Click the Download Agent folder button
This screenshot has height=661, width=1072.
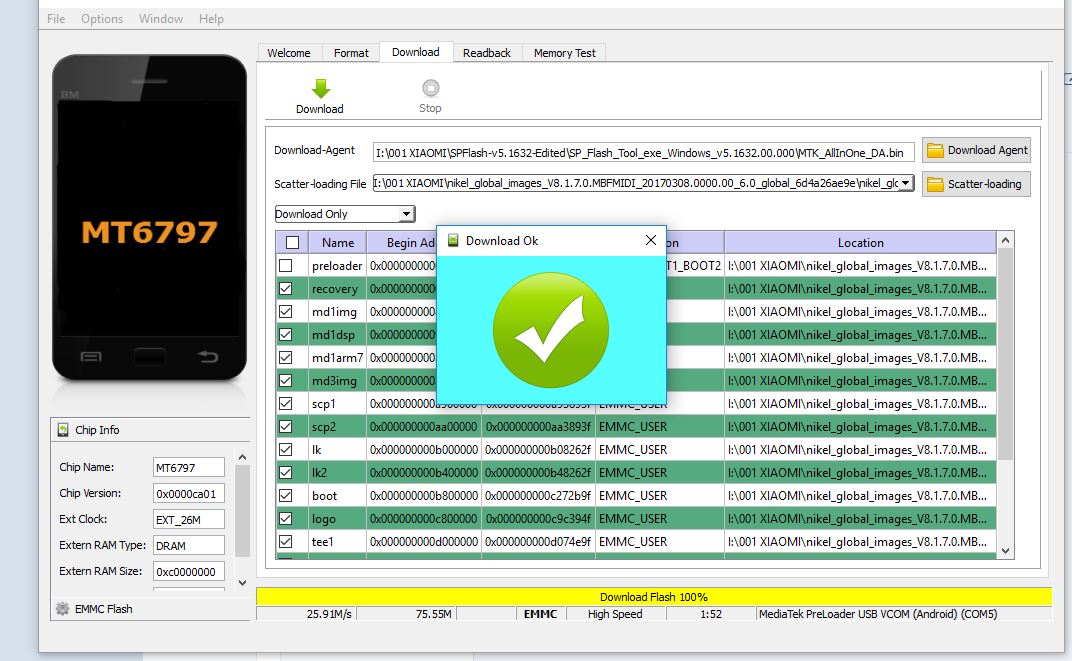click(x=976, y=150)
